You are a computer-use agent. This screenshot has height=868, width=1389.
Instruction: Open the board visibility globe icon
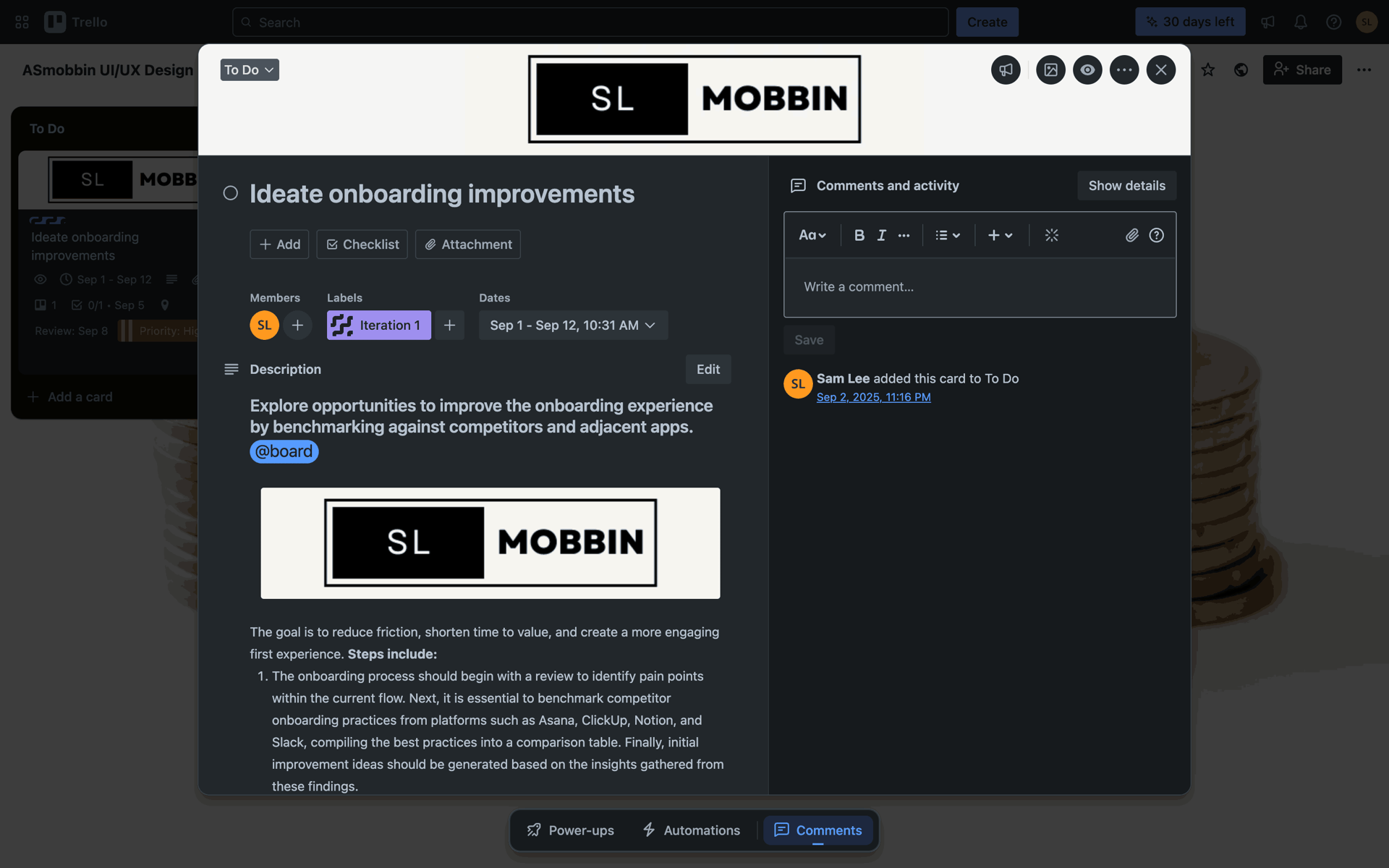(x=1241, y=70)
